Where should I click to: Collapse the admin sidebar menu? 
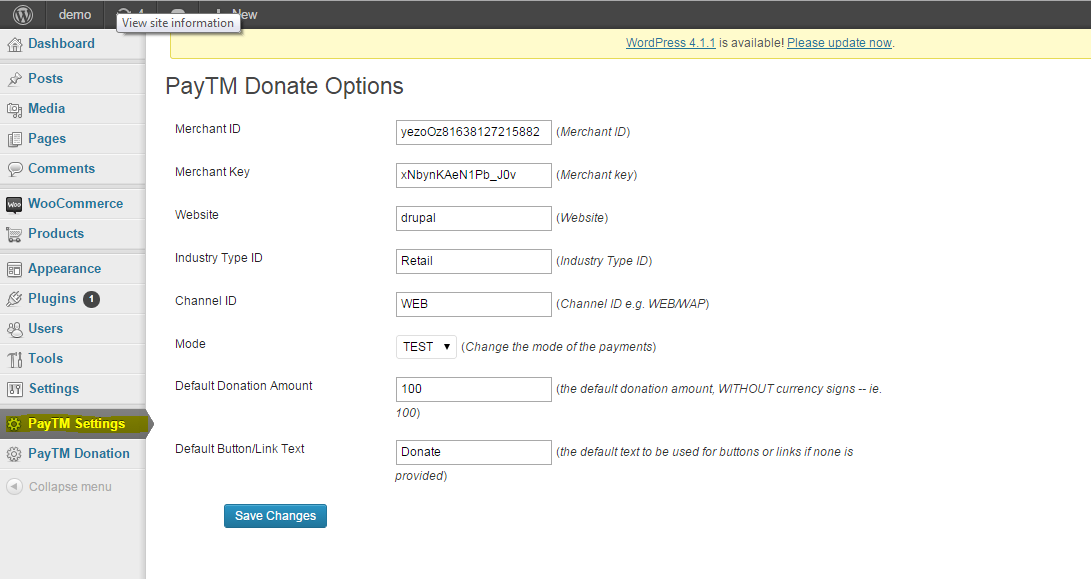click(x=59, y=486)
